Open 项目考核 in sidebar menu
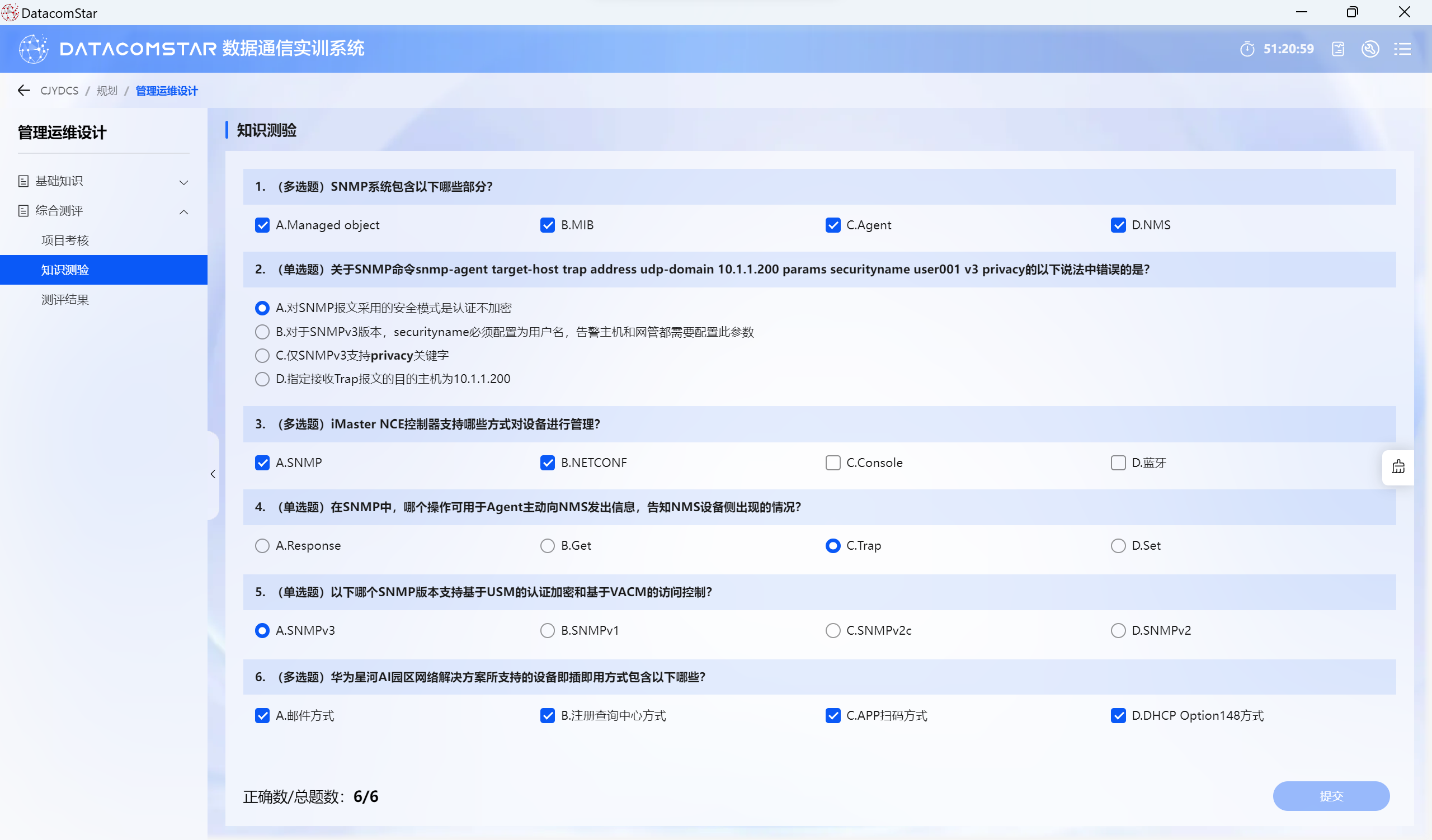This screenshot has width=1432, height=840. tap(65, 240)
